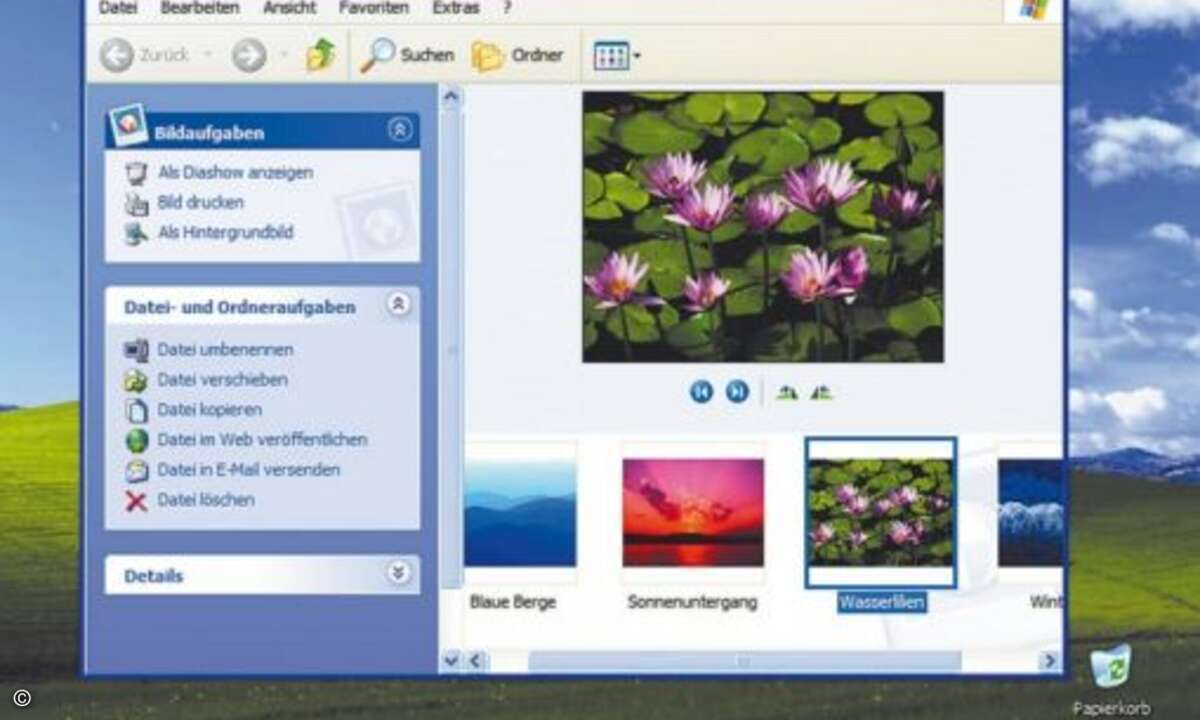Select the Winter thumbnail at right edge
Screen dimensions: 1200x720
pos(1030,512)
